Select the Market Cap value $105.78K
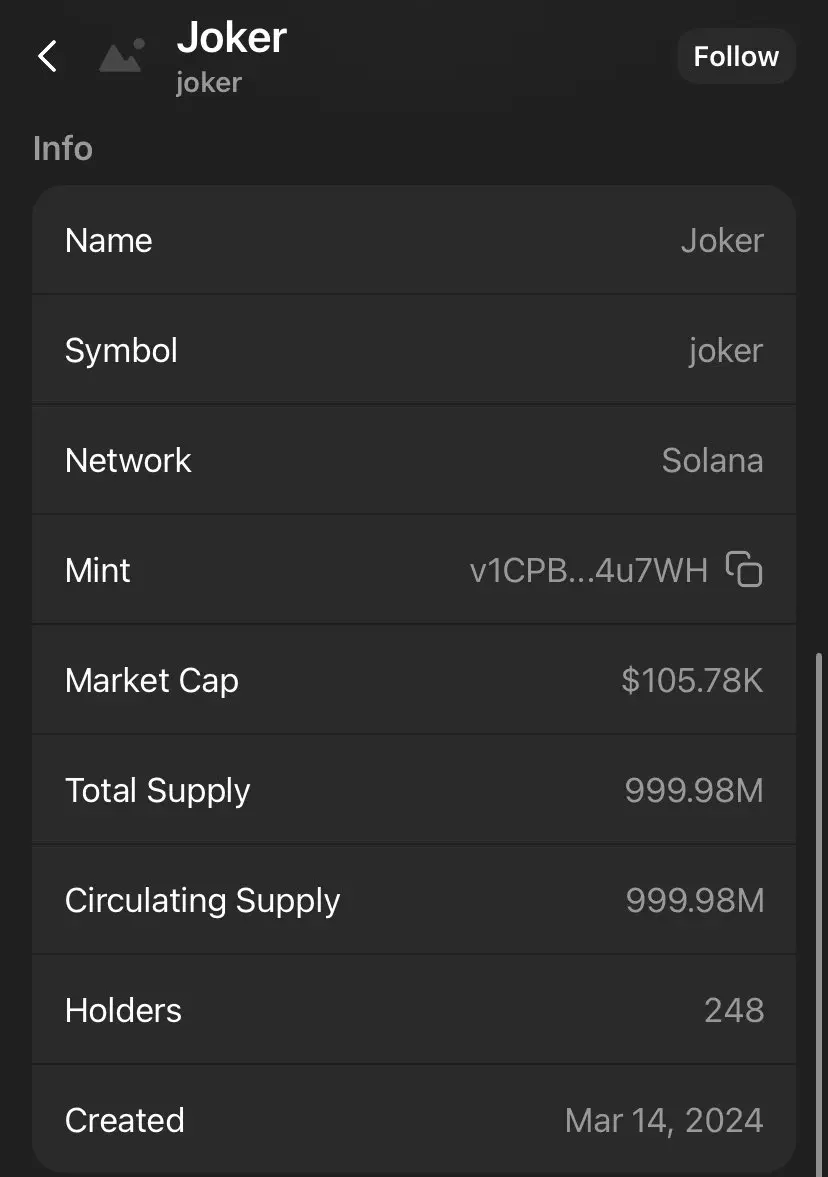The image size is (828, 1177). [692, 680]
